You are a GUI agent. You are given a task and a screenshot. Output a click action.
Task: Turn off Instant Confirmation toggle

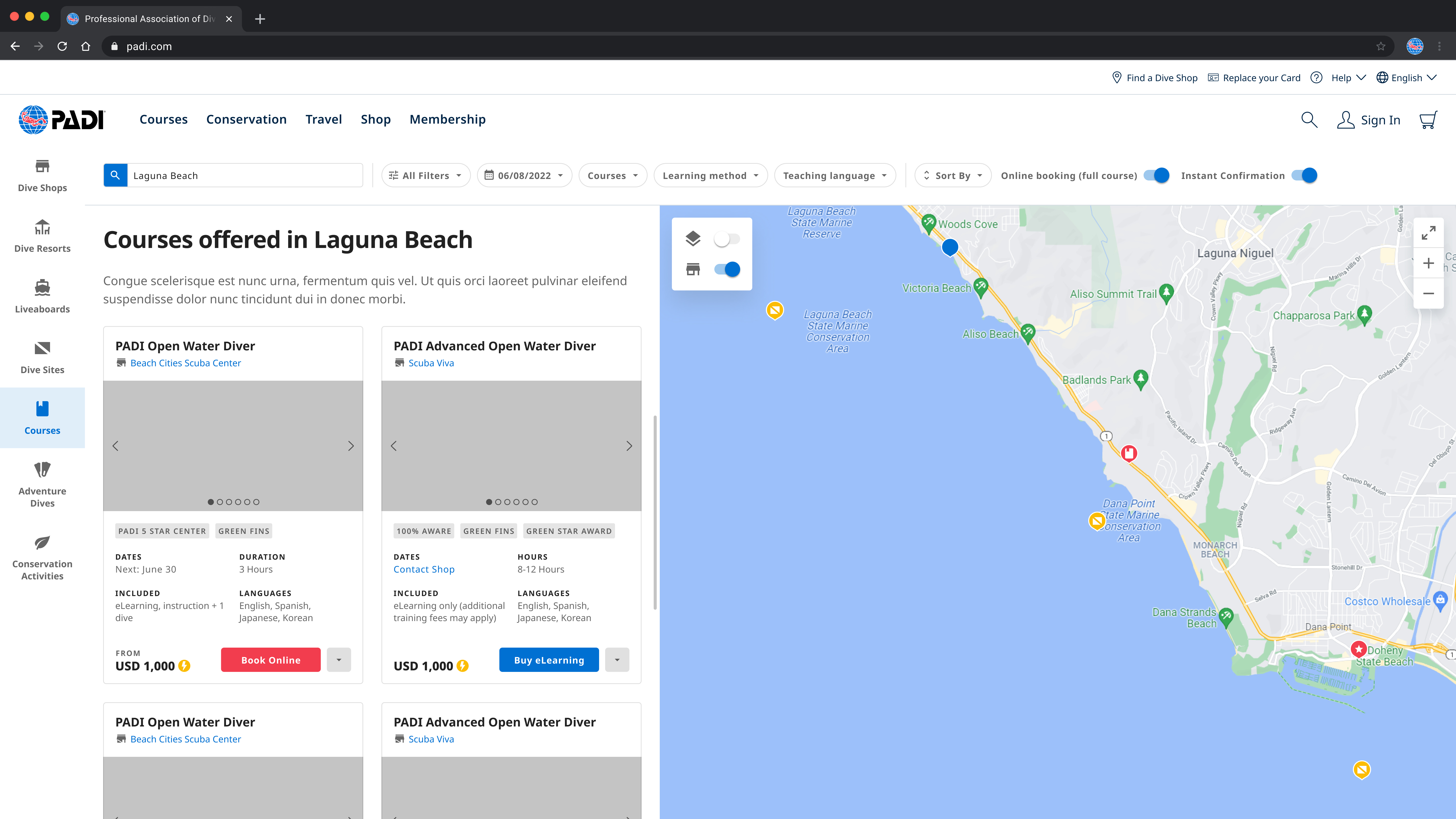tap(1304, 175)
